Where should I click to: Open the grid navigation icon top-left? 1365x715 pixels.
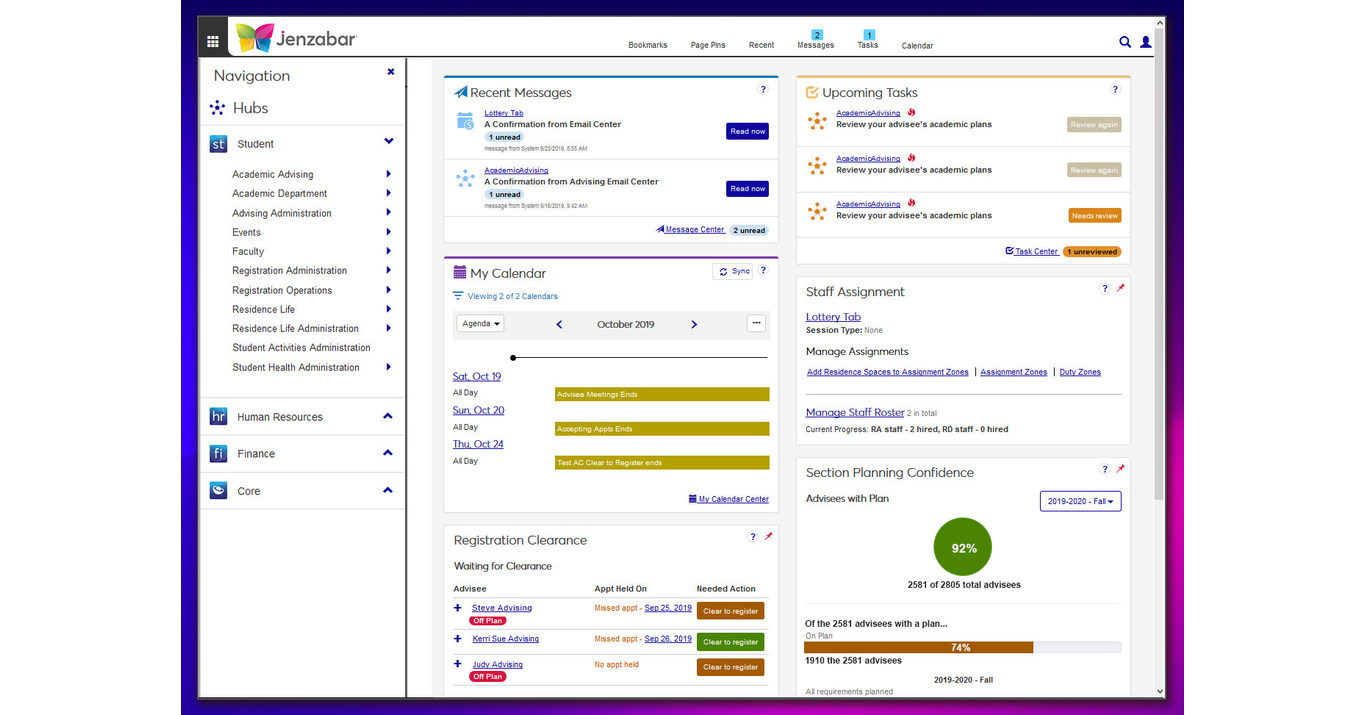click(212, 42)
